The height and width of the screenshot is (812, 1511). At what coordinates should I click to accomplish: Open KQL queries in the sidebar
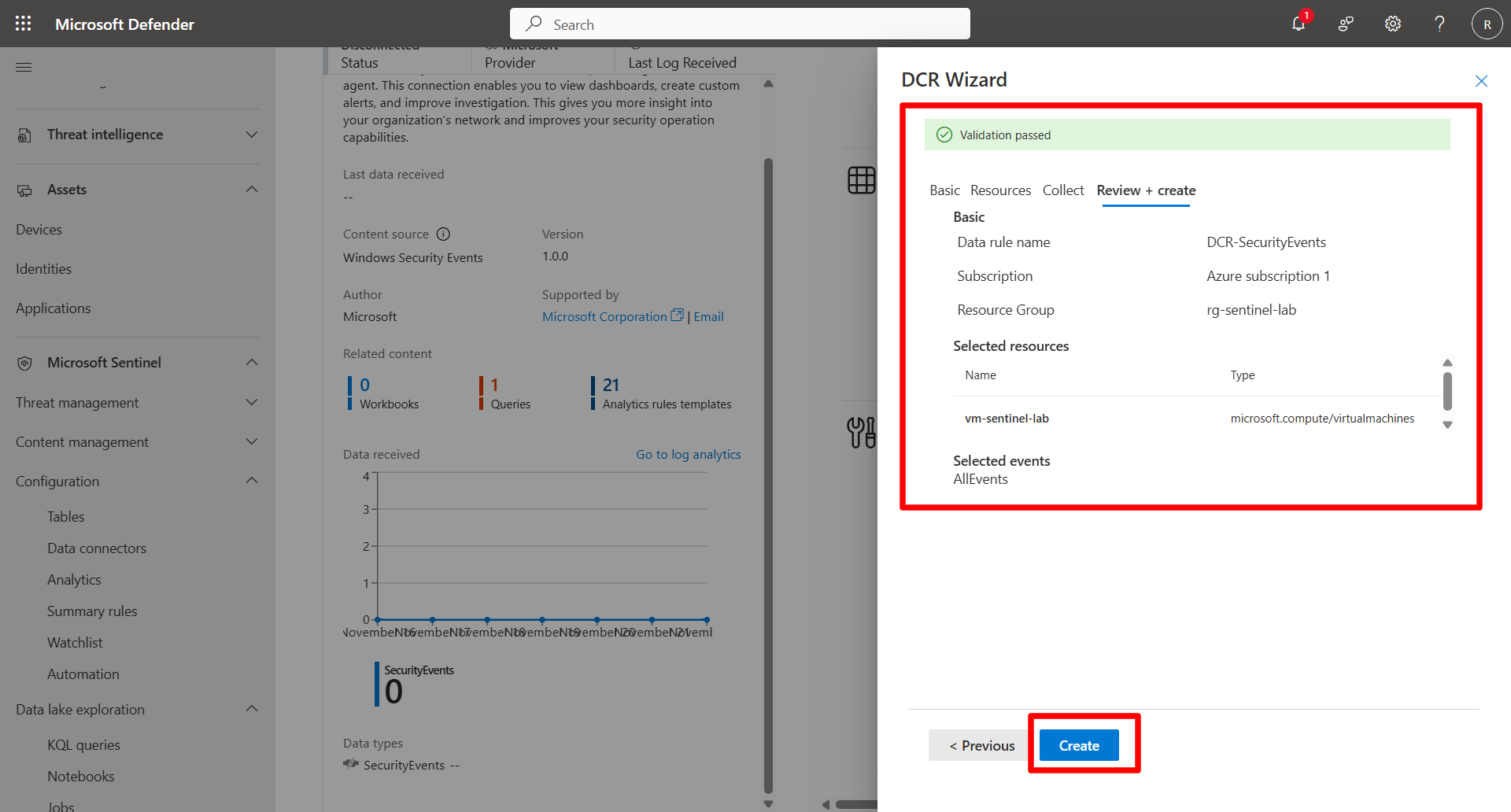83,744
